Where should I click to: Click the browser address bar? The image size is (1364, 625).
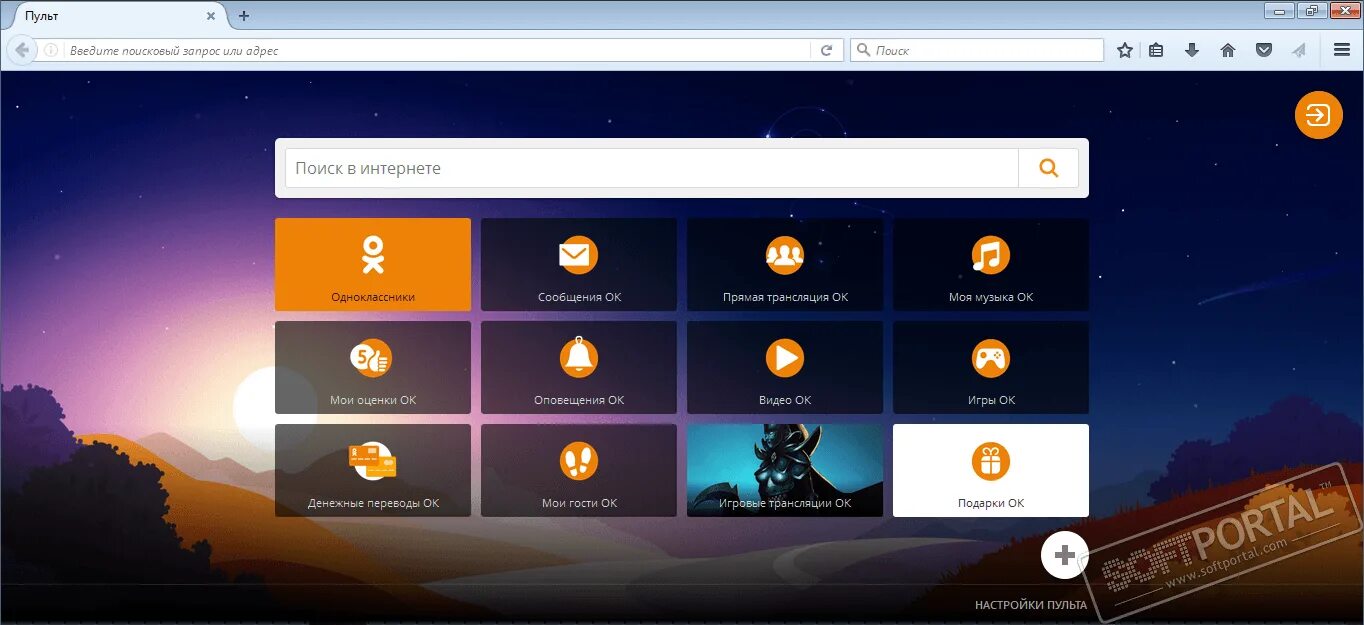tap(438, 50)
